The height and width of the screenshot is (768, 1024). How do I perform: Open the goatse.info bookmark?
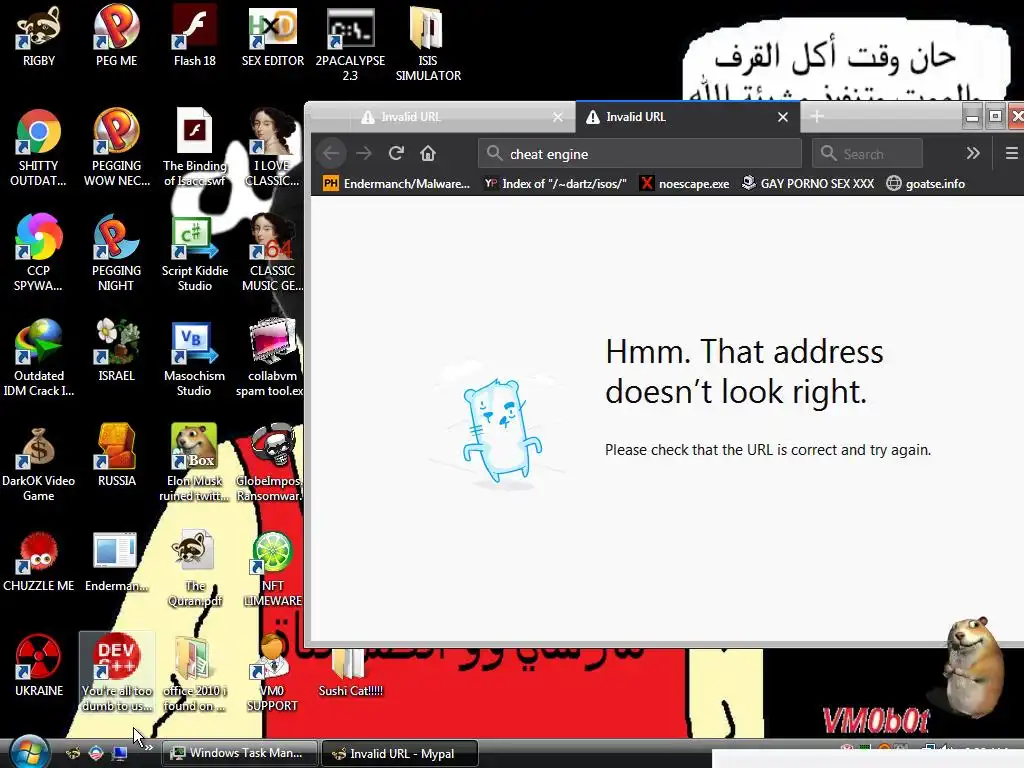(x=925, y=184)
